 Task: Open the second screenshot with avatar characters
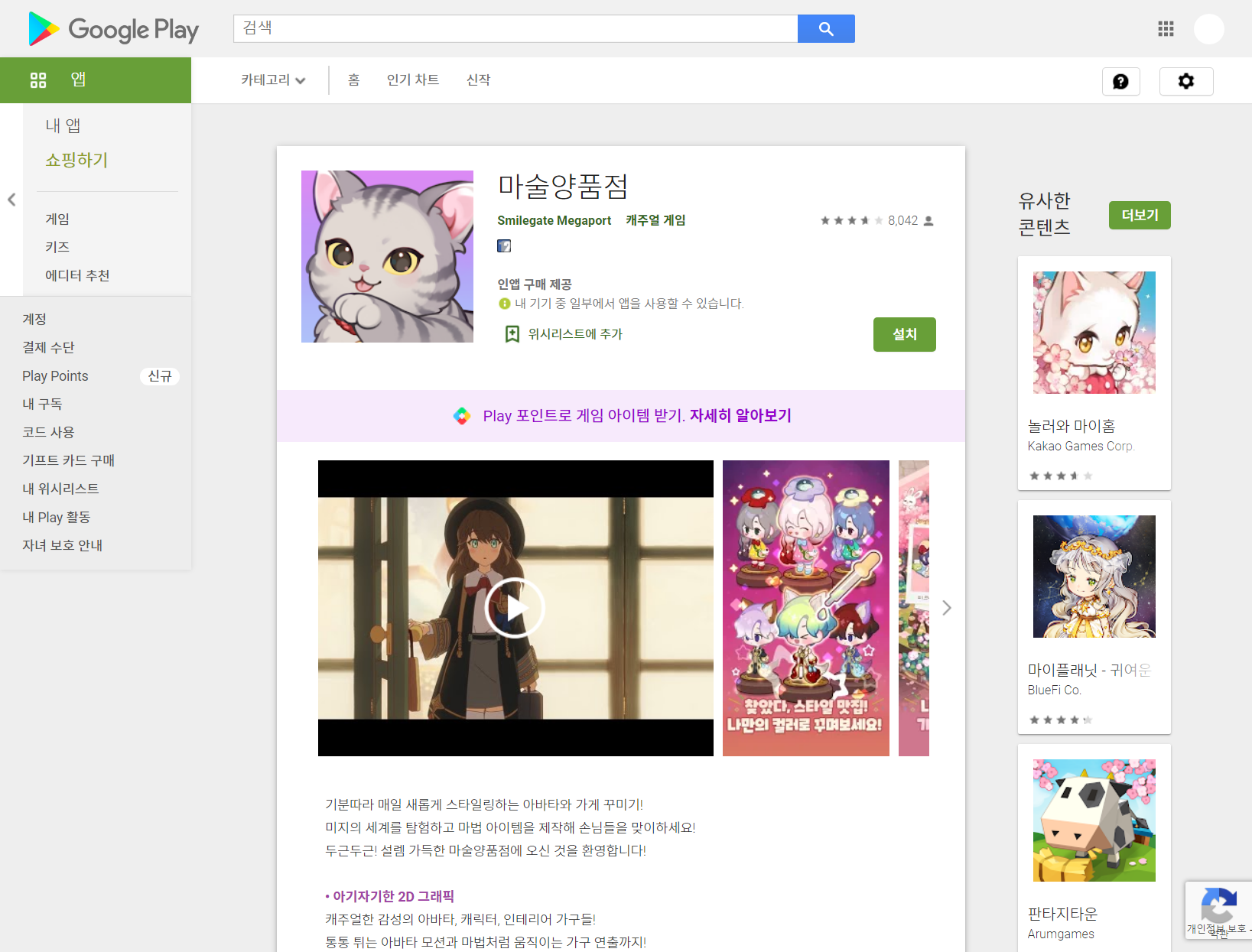click(x=806, y=608)
